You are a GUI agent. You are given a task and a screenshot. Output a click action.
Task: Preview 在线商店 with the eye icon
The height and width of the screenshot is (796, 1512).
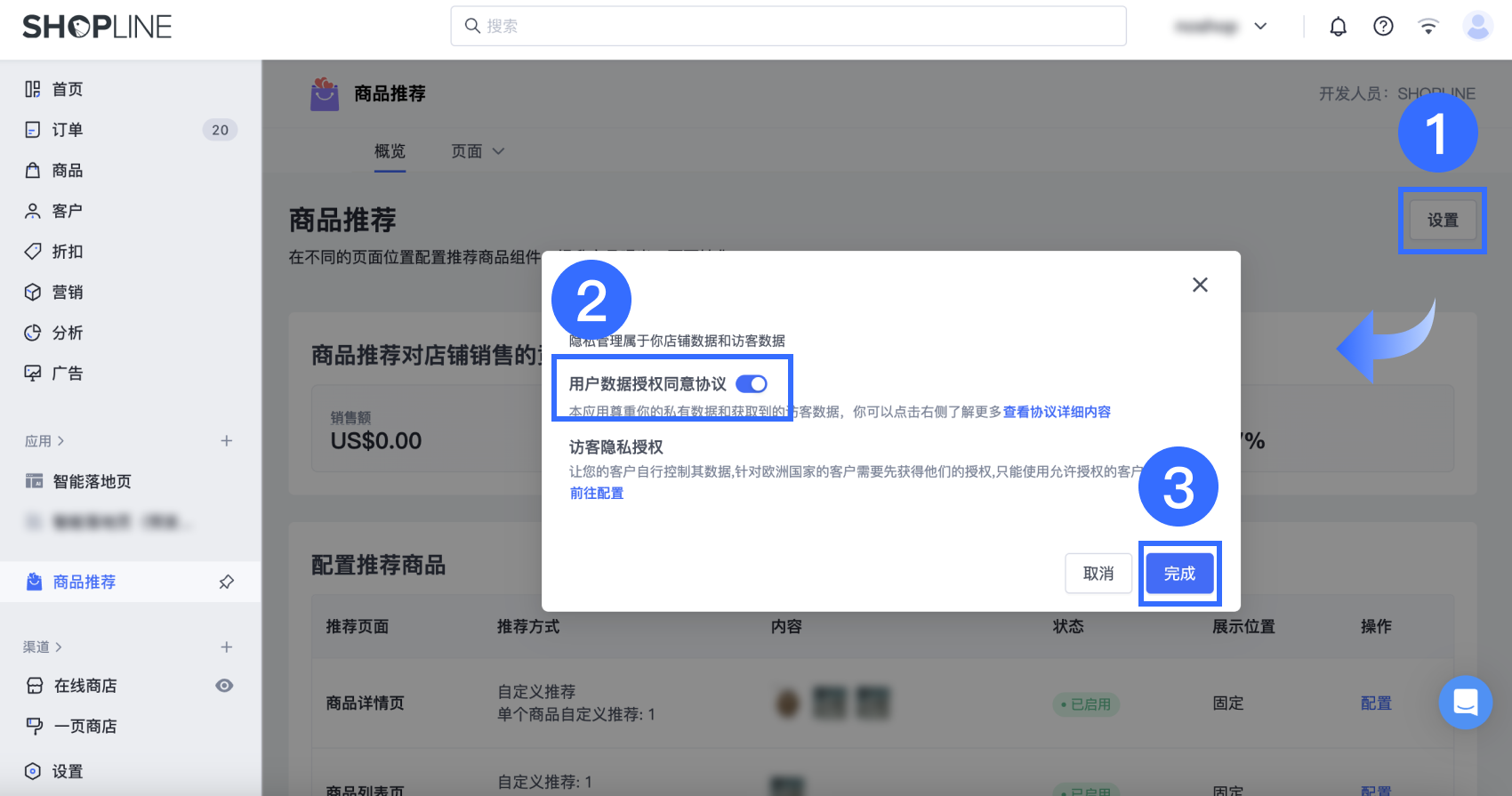(224, 686)
